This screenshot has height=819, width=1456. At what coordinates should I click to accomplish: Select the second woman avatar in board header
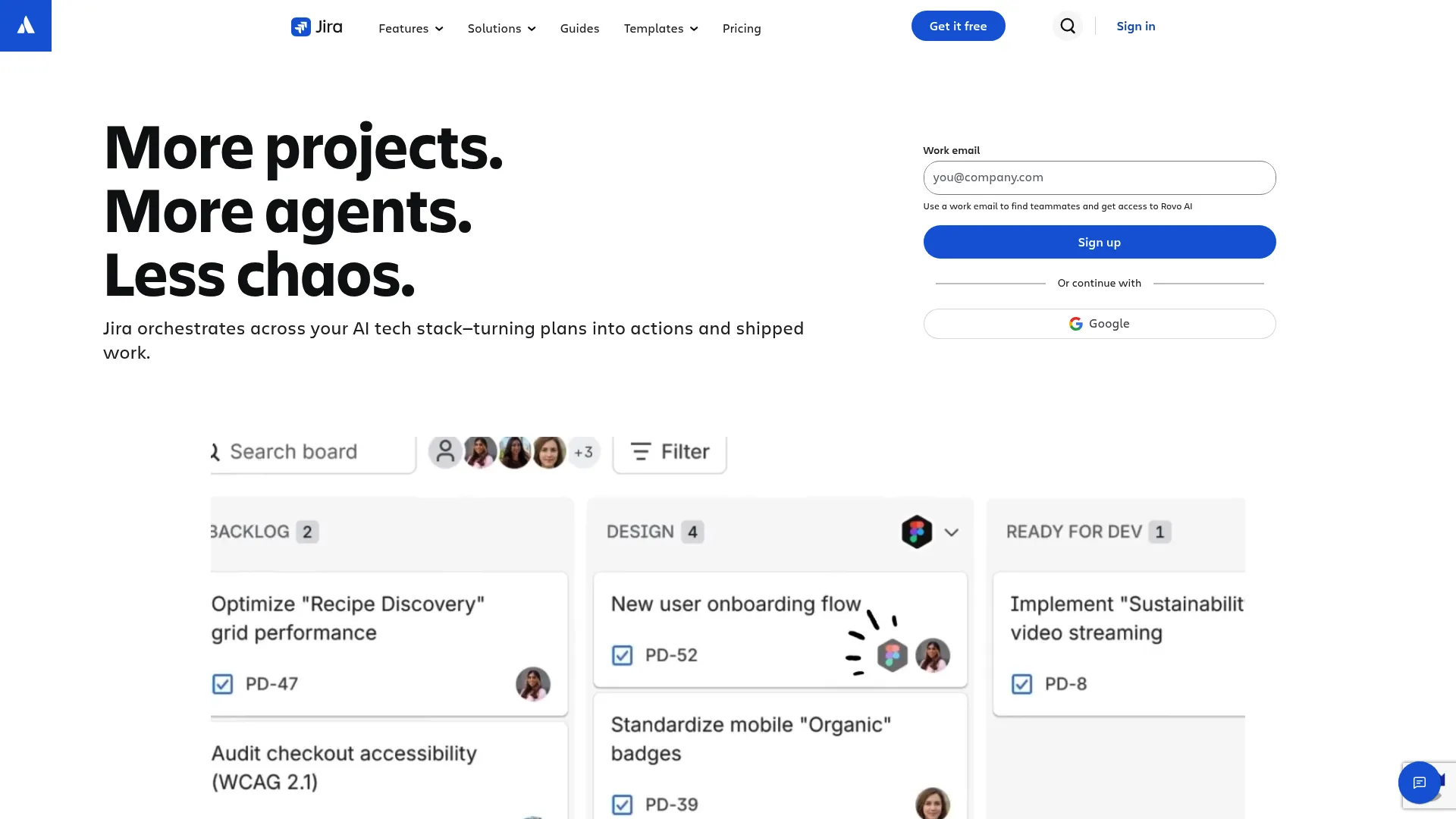click(515, 452)
